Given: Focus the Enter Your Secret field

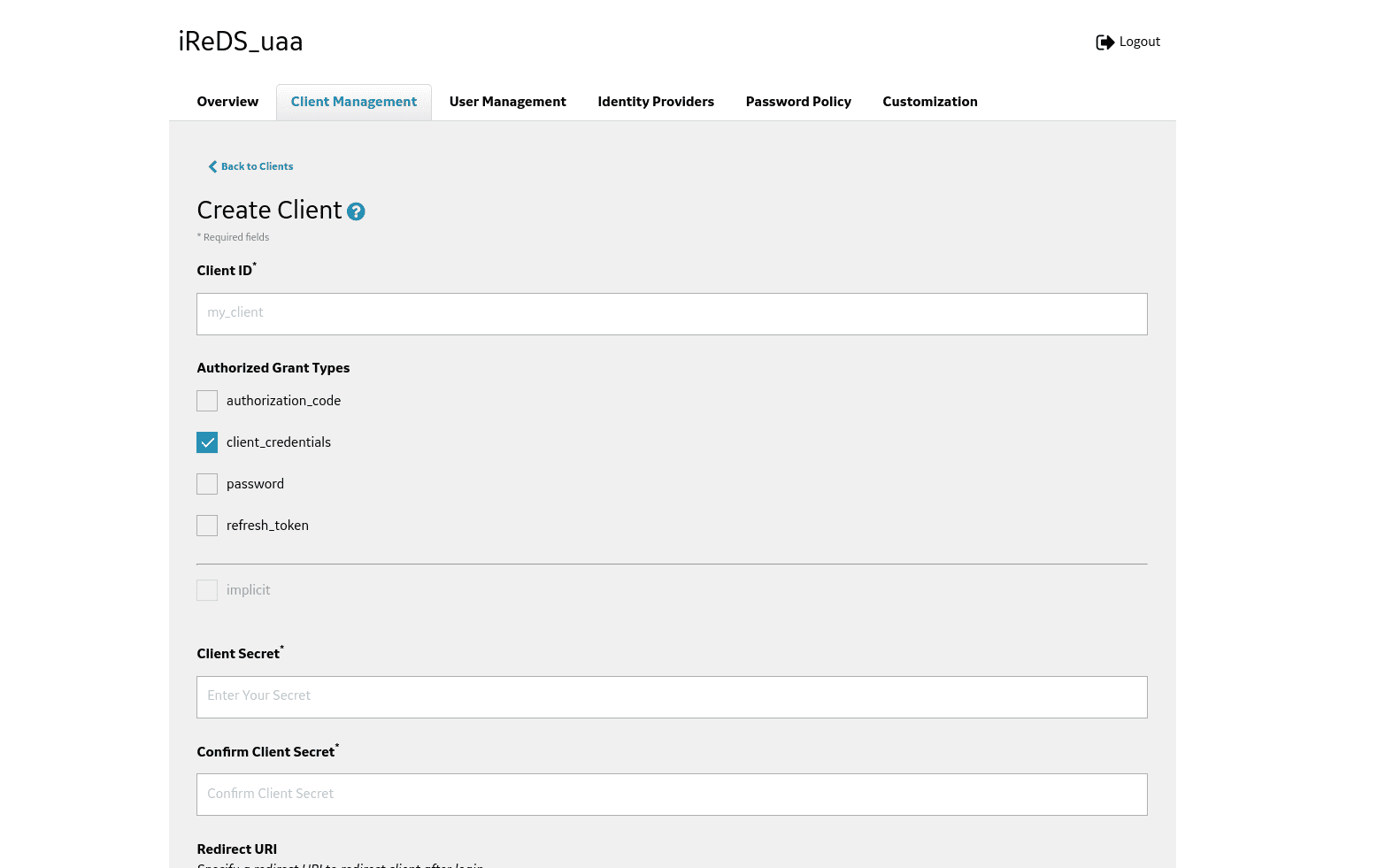Looking at the screenshot, I should tap(672, 696).
